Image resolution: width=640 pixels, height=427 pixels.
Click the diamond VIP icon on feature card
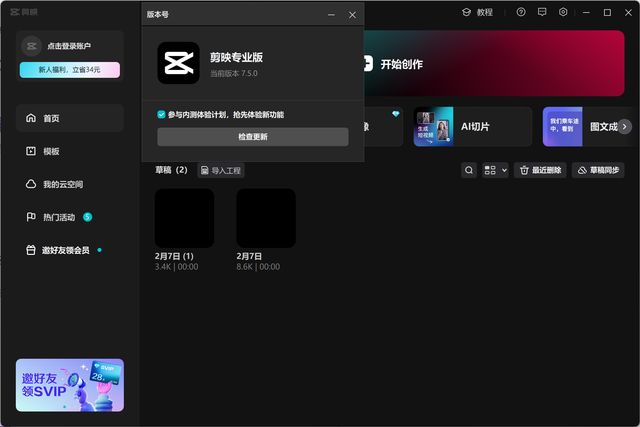(x=396, y=114)
